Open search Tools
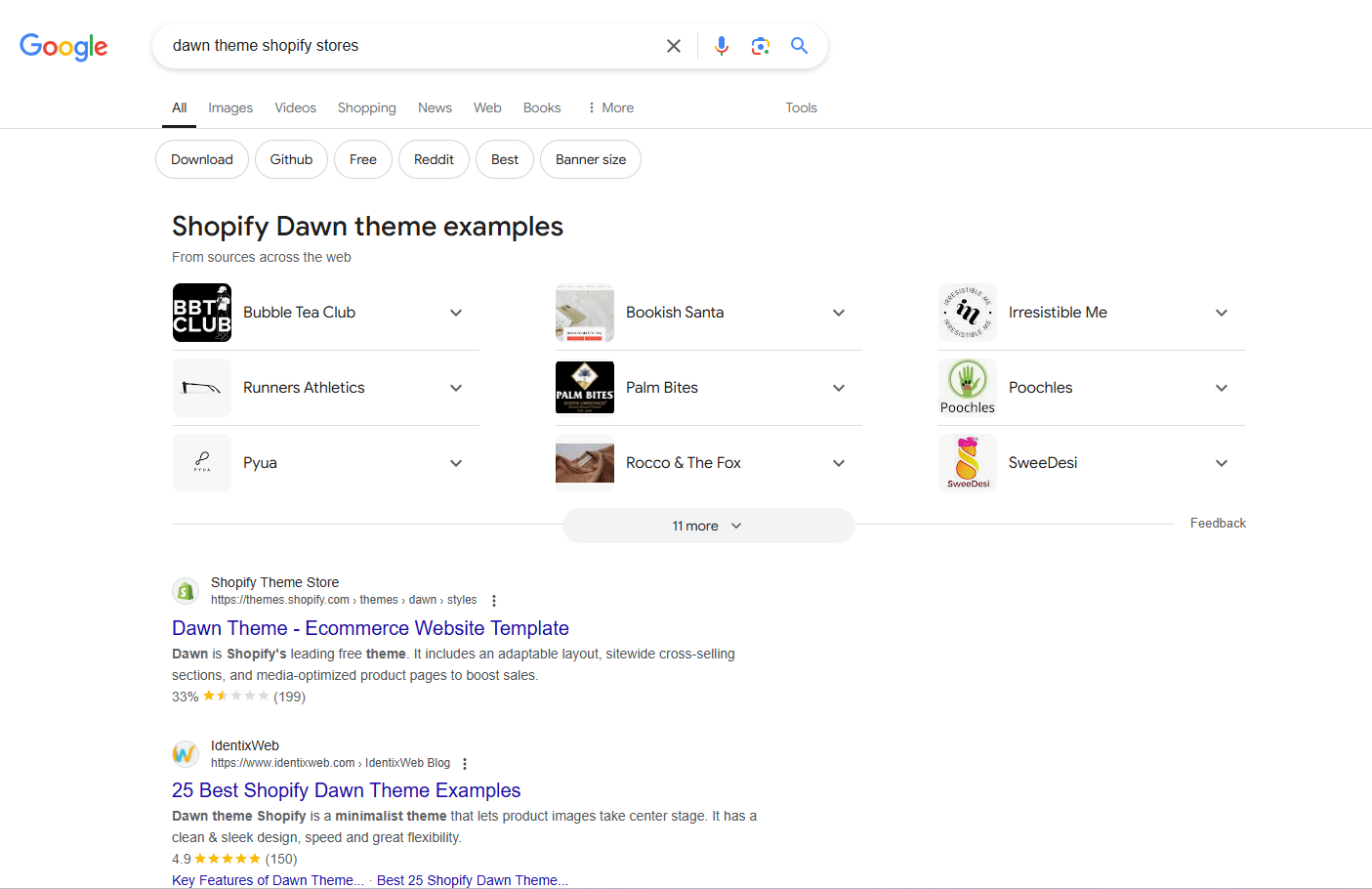The height and width of the screenshot is (889, 1372). (802, 107)
